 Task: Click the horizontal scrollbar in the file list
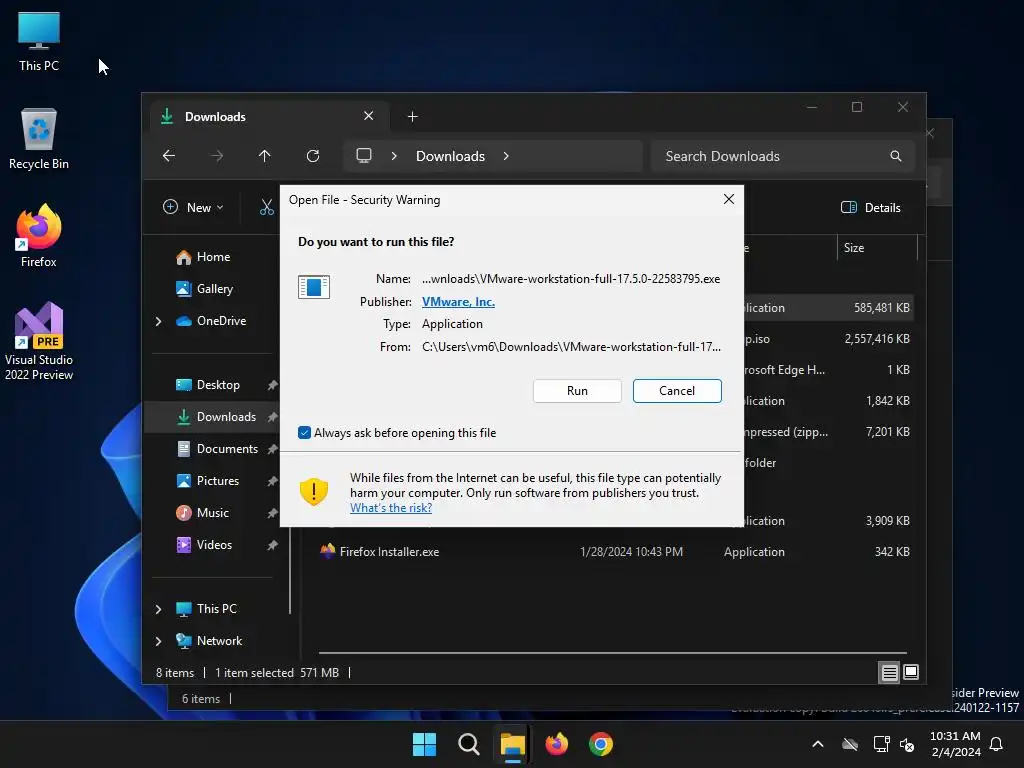(613, 653)
